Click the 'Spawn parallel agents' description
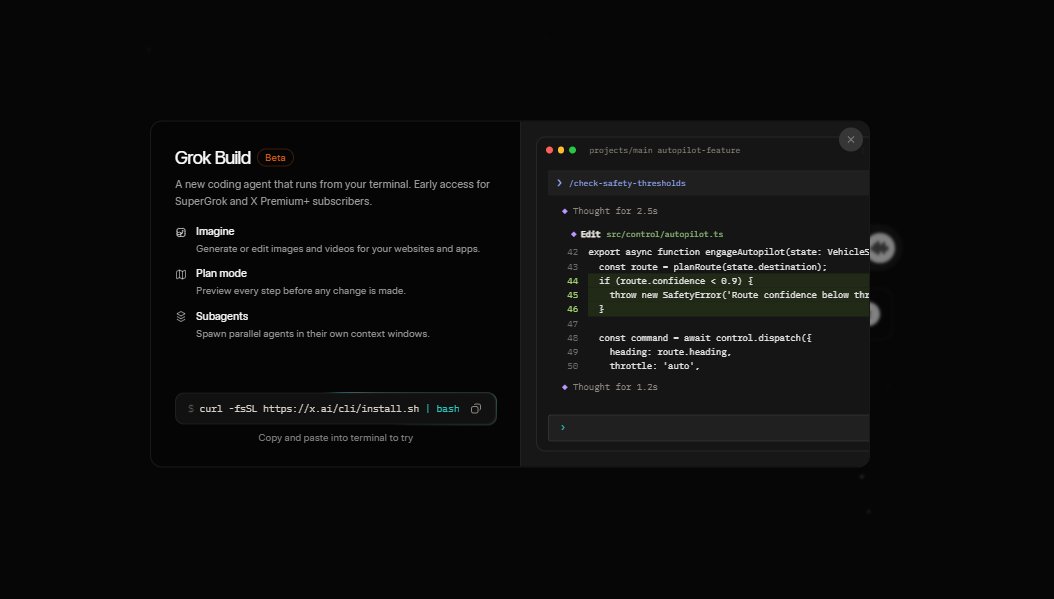 (313, 333)
